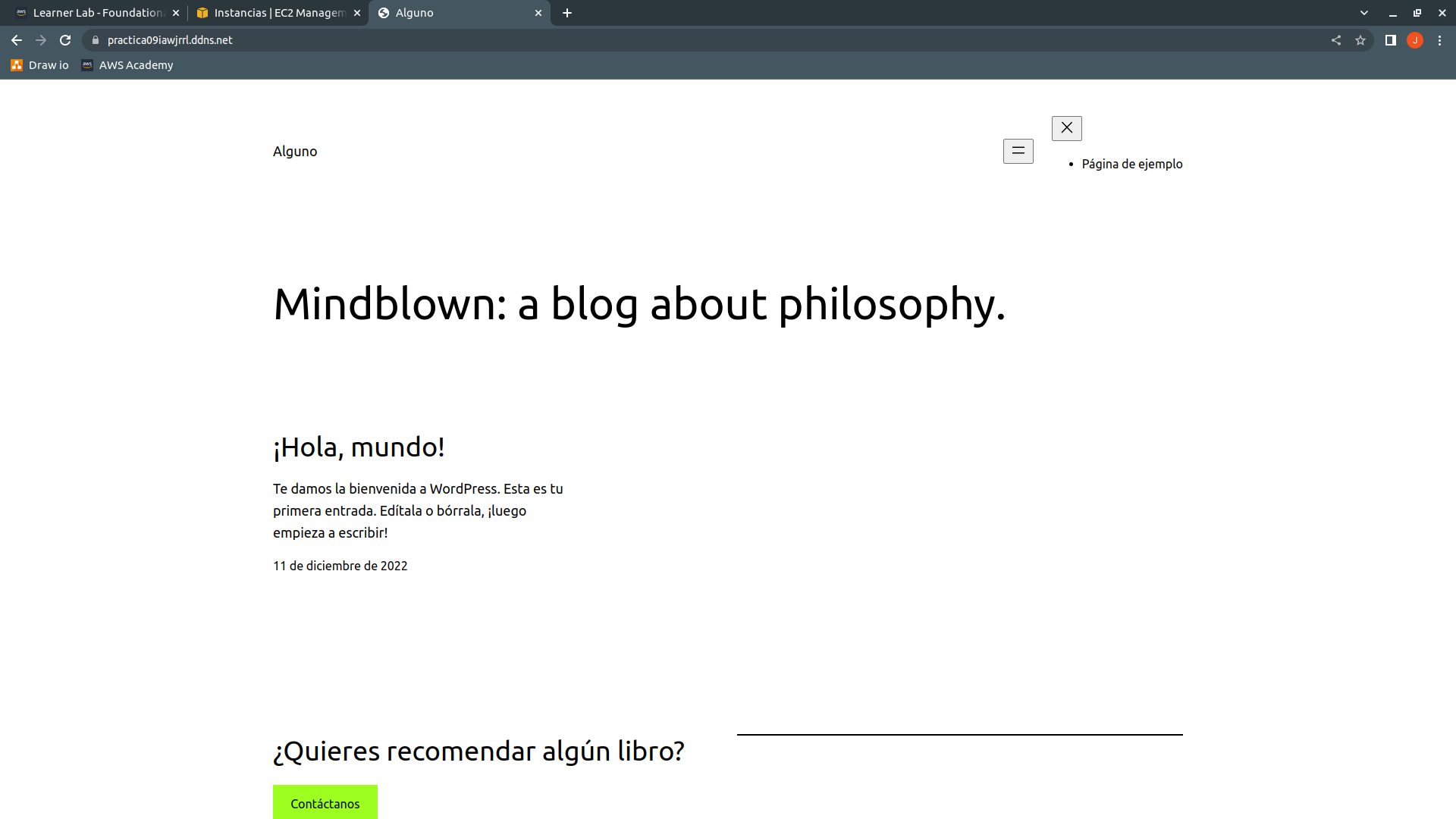The height and width of the screenshot is (819, 1456).
Task: Reload the page with the refresh icon
Action: coord(65,40)
